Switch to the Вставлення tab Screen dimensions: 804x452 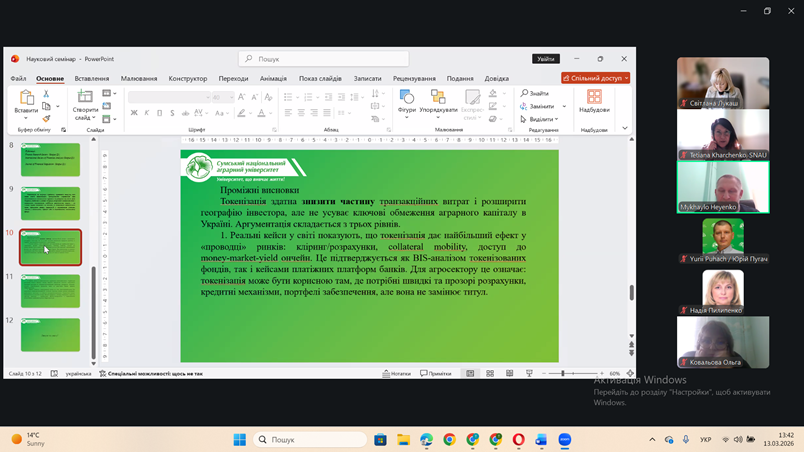[92, 78]
